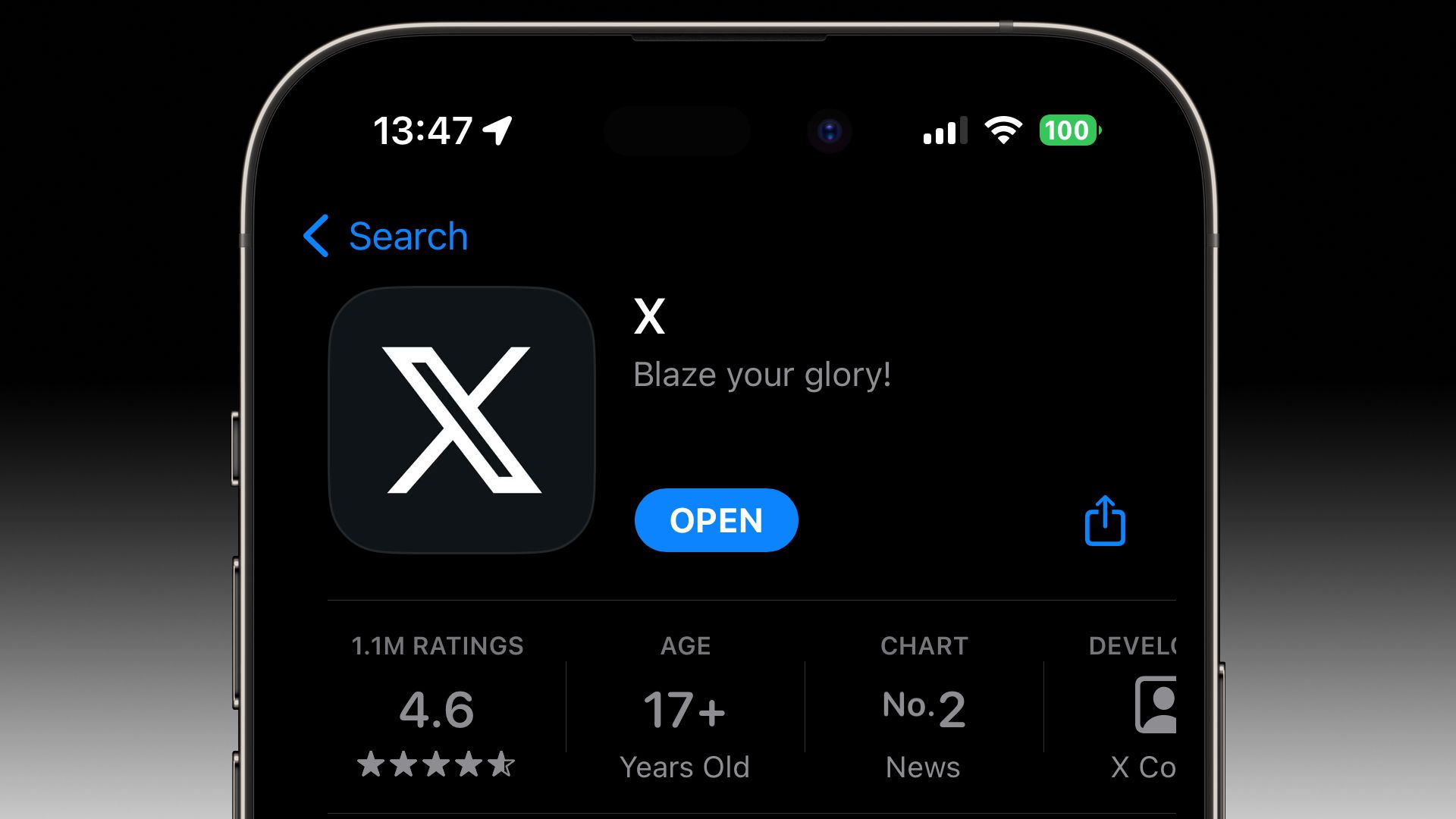The image size is (1456, 819).
Task: Open X app by tapping OPEN button
Action: click(x=716, y=520)
